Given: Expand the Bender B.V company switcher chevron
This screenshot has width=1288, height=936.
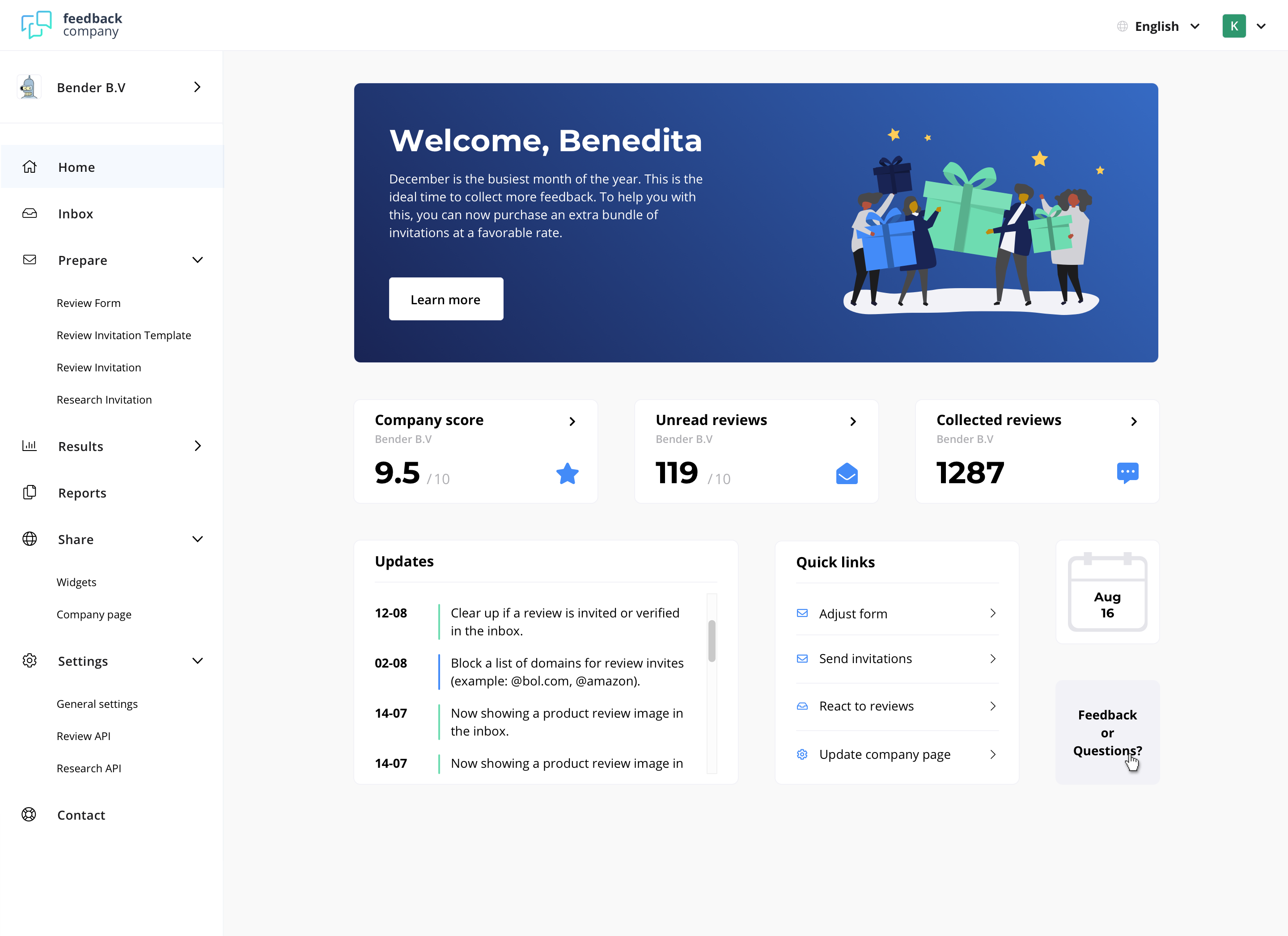Looking at the screenshot, I should (x=197, y=87).
